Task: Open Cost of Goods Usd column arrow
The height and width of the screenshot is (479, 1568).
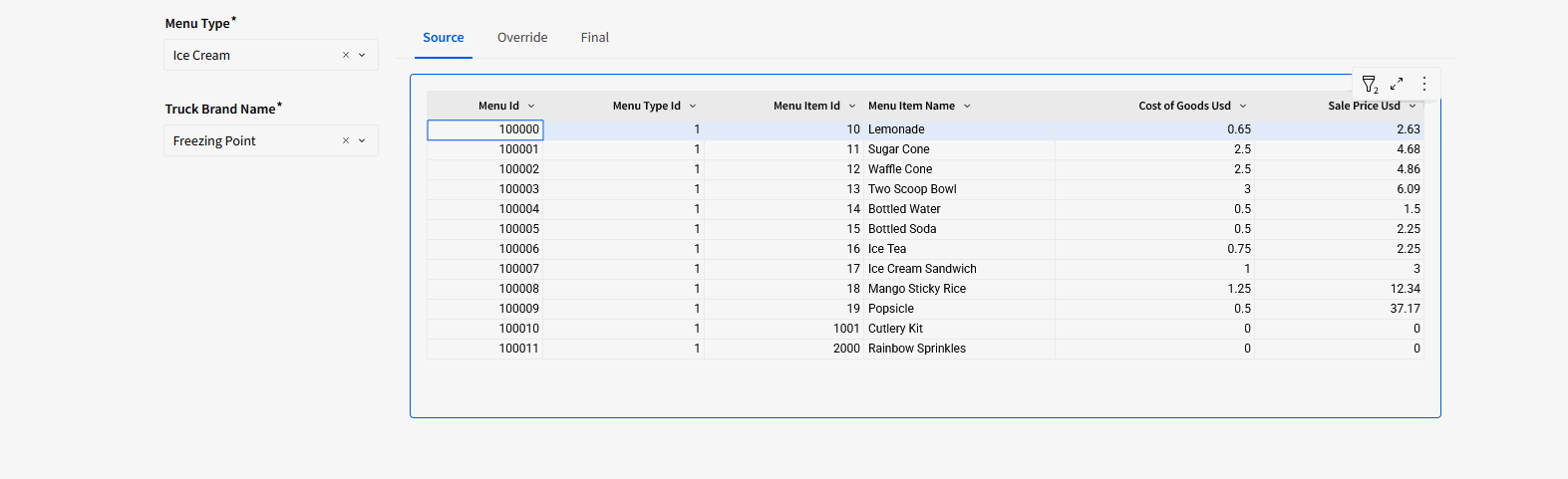Action: tap(1243, 107)
